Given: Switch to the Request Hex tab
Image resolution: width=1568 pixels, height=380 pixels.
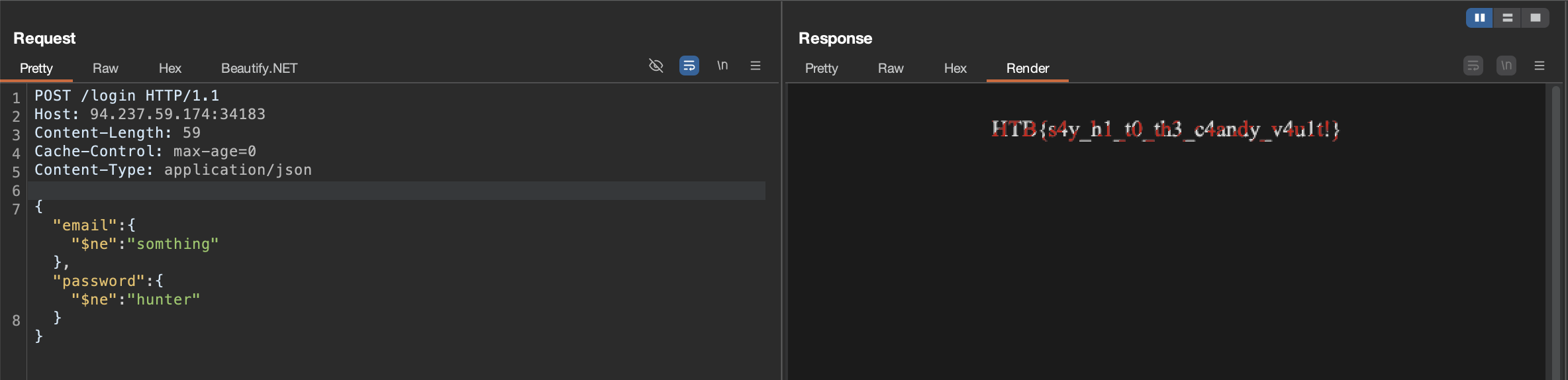Looking at the screenshot, I should [x=170, y=68].
